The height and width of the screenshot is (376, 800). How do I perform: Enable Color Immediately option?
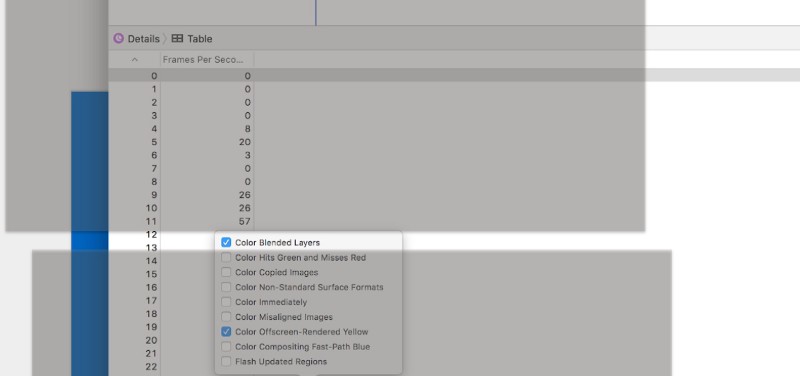(x=226, y=302)
